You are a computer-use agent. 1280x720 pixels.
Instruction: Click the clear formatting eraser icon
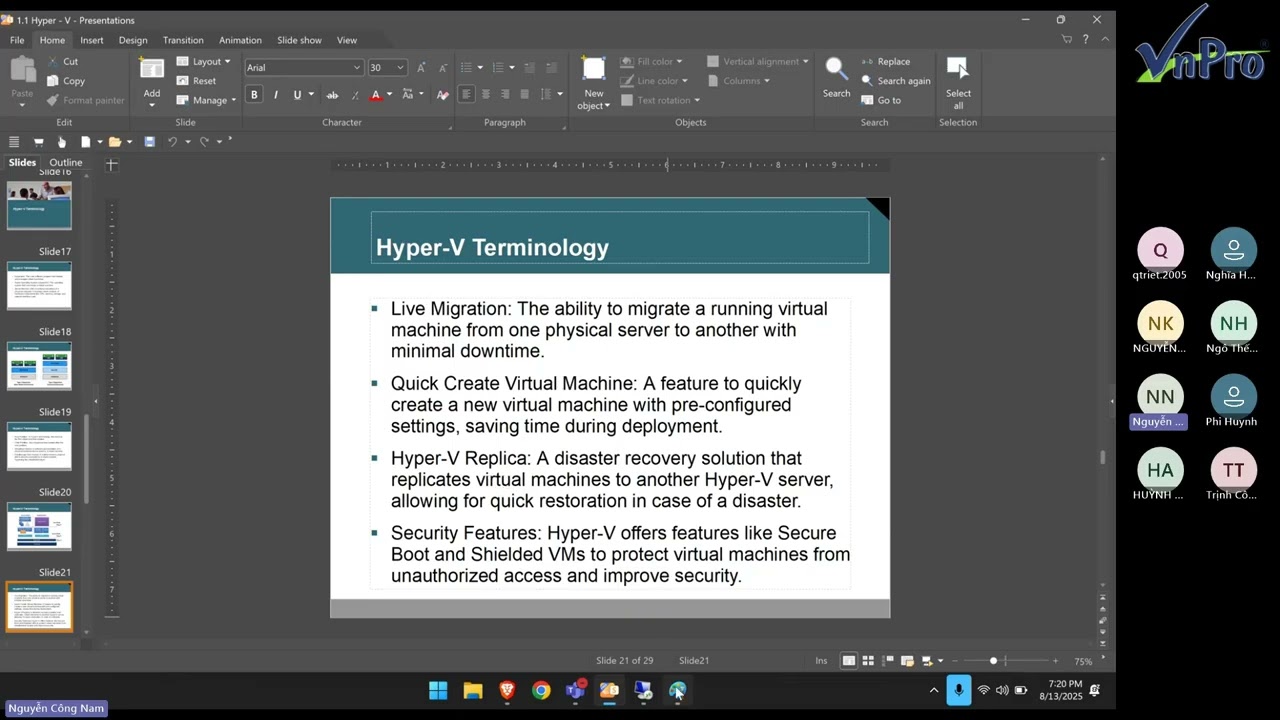point(443,95)
